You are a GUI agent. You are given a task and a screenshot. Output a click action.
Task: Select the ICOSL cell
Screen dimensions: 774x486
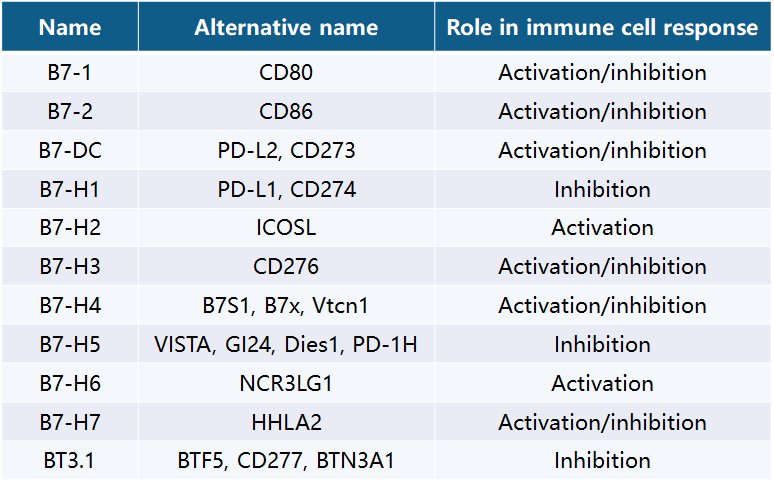point(285,227)
